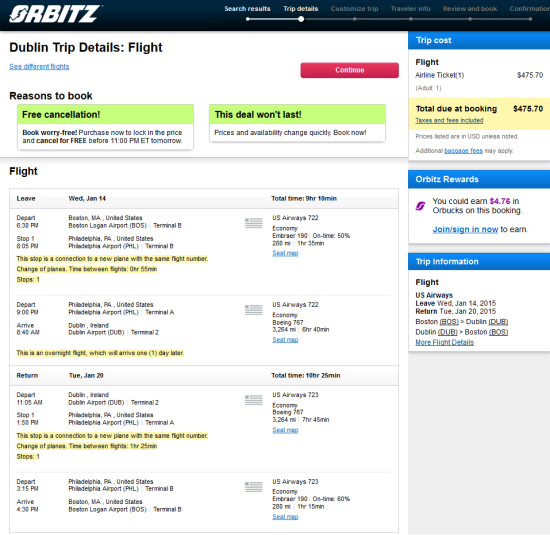550x535 pixels.
Task: Click Total time: 10hr 25min text
Action: 306,376
